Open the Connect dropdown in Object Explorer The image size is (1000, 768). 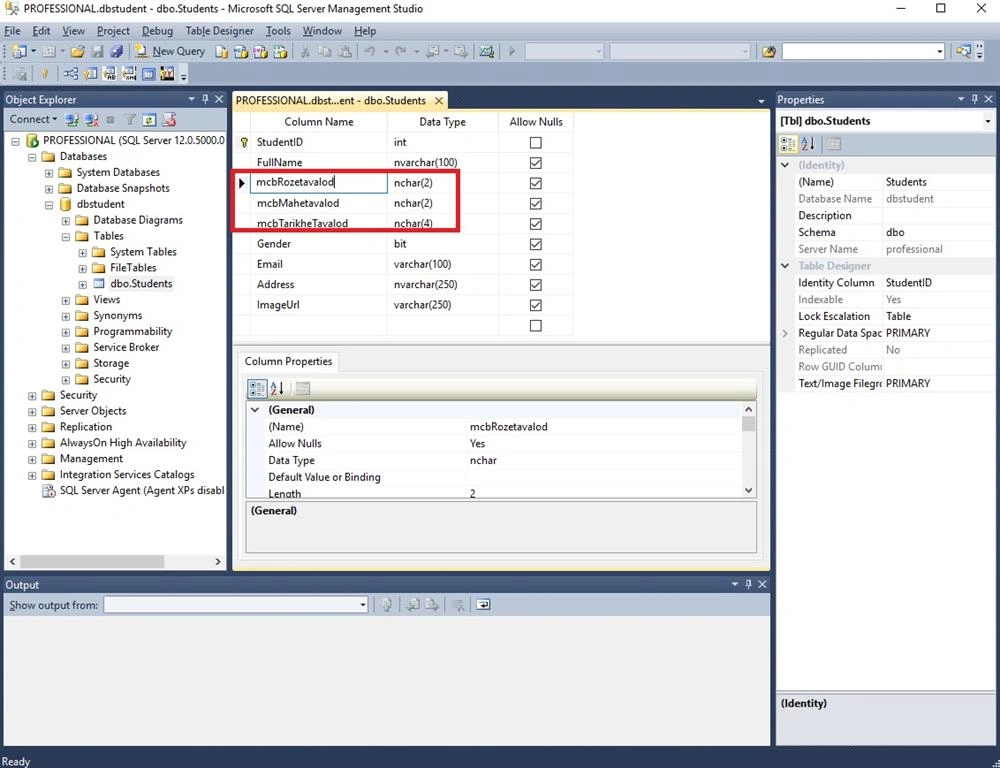33,119
